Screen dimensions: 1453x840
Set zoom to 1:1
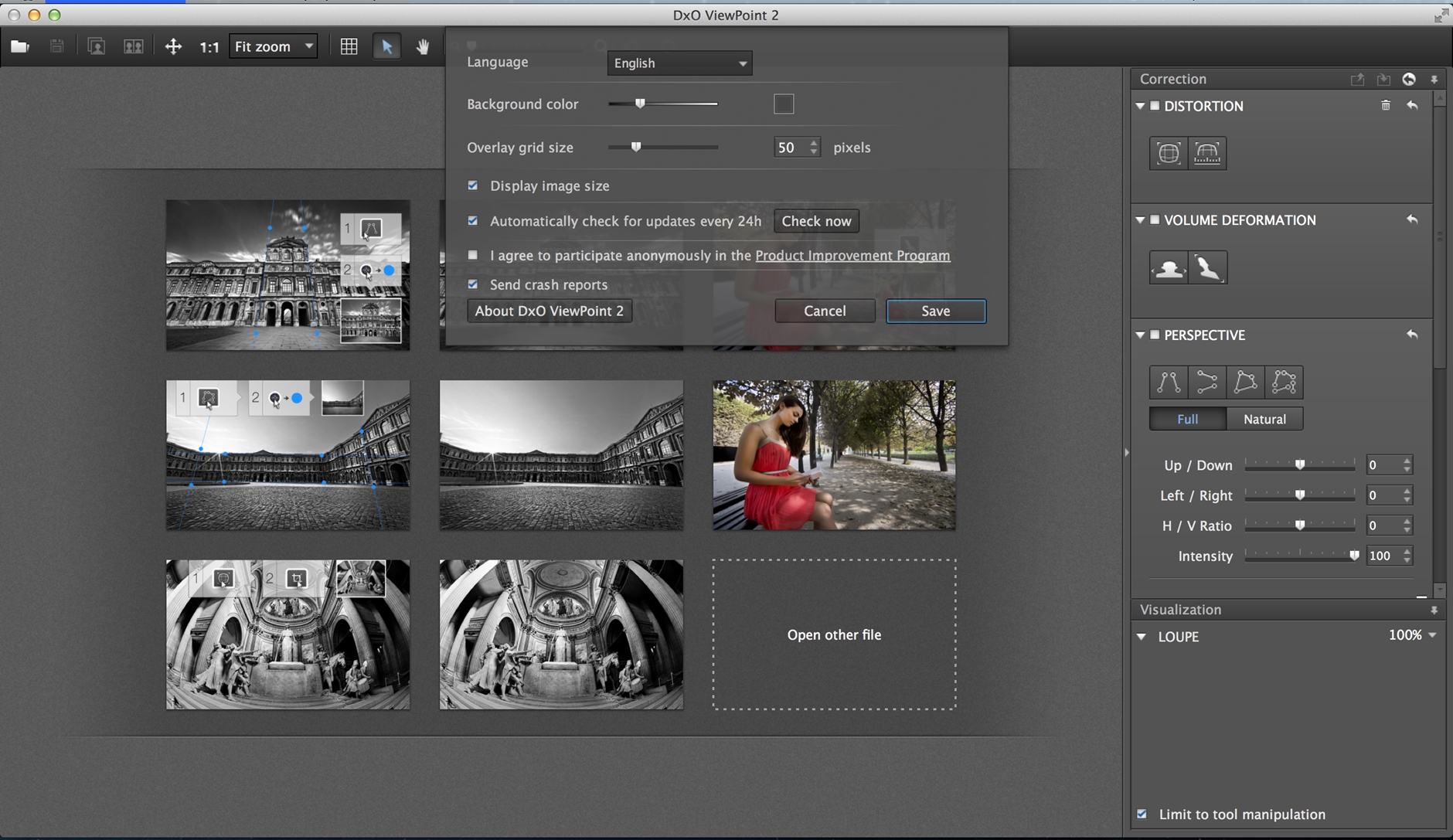coord(209,47)
